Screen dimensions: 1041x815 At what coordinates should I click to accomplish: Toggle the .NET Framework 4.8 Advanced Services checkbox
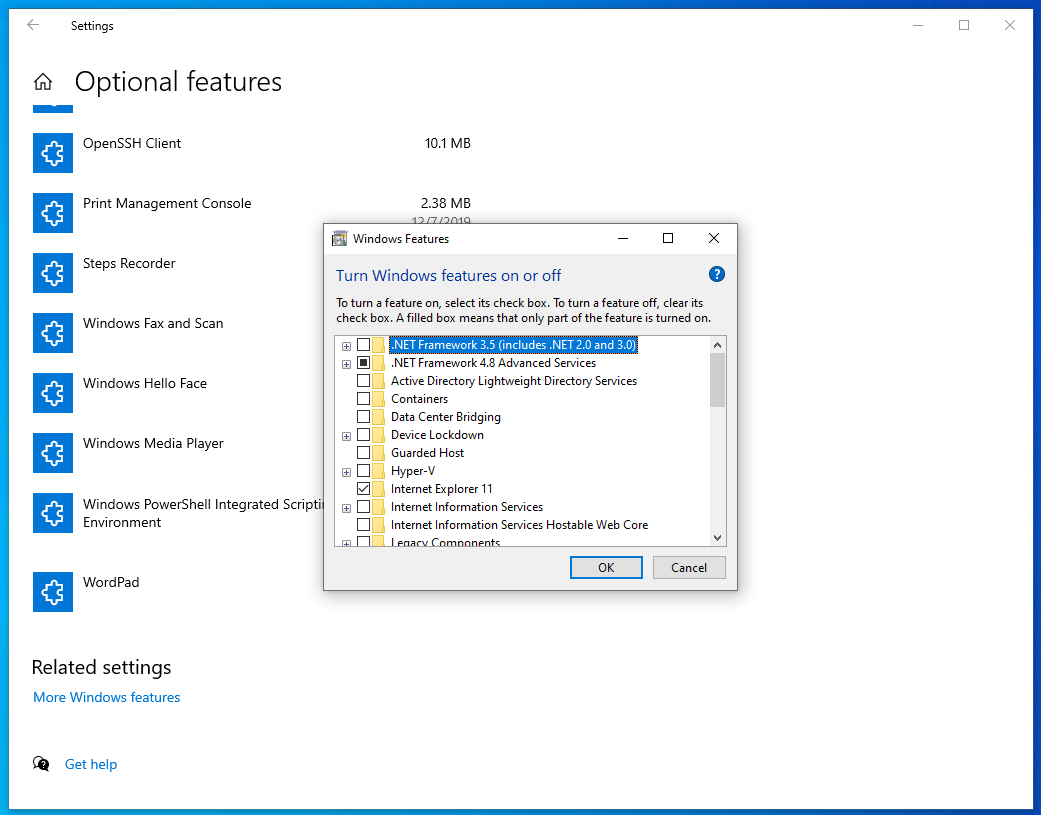363,362
